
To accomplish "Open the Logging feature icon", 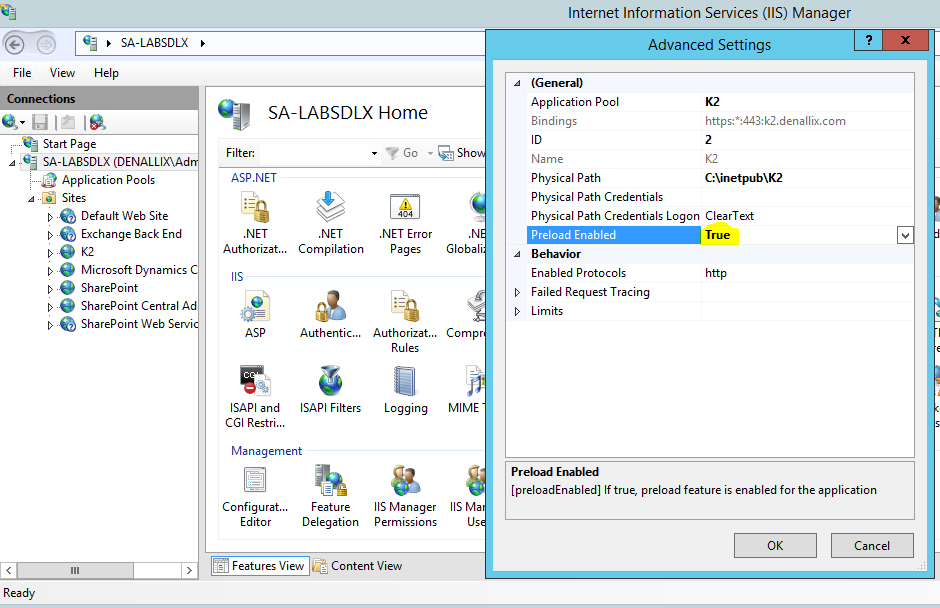I will tap(405, 381).
